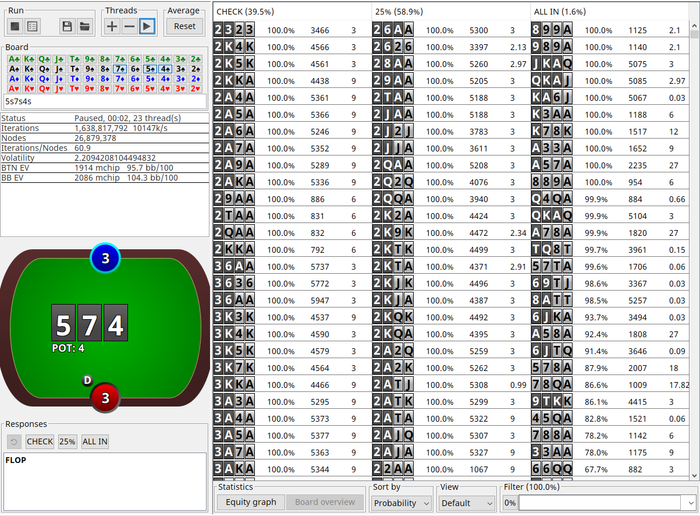This screenshot has width=700, height=516.
Task: Click the board text field showing 5s7s4s
Action: click(105, 101)
